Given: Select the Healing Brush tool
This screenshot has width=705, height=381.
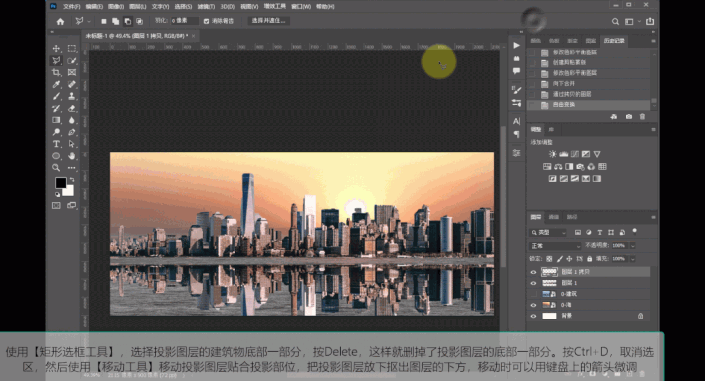Looking at the screenshot, I should [71, 84].
